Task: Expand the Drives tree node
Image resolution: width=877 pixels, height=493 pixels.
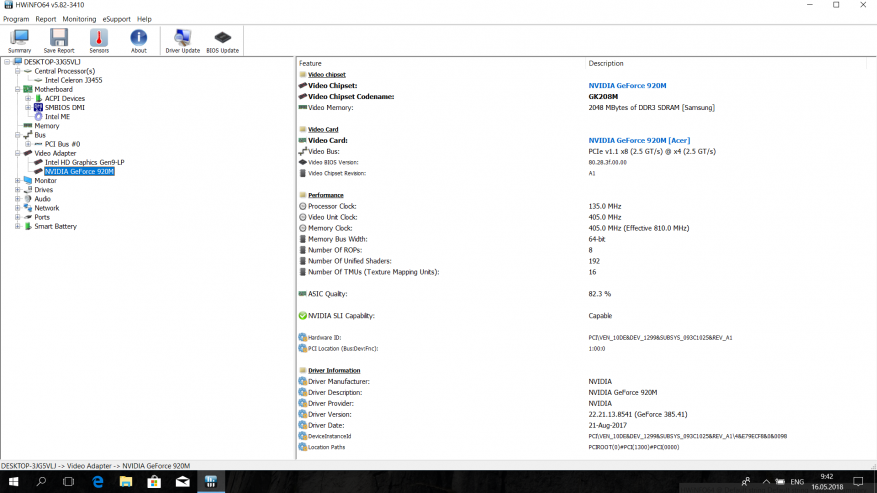Action: coord(18,190)
